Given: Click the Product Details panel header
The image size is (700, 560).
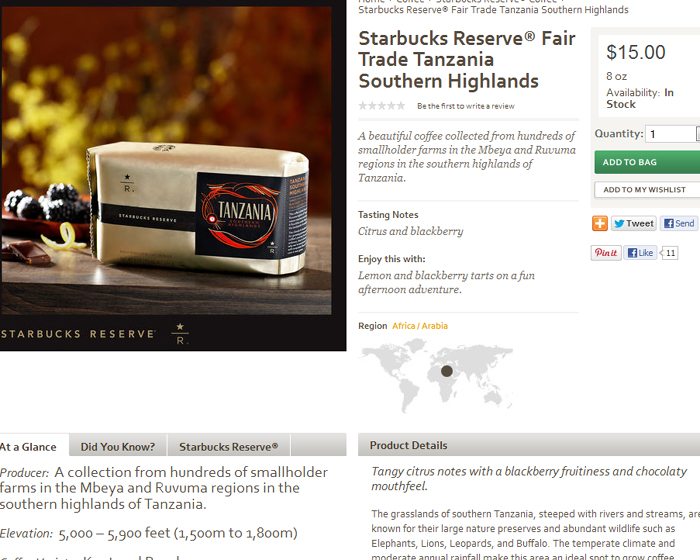Looking at the screenshot, I should [529, 445].
